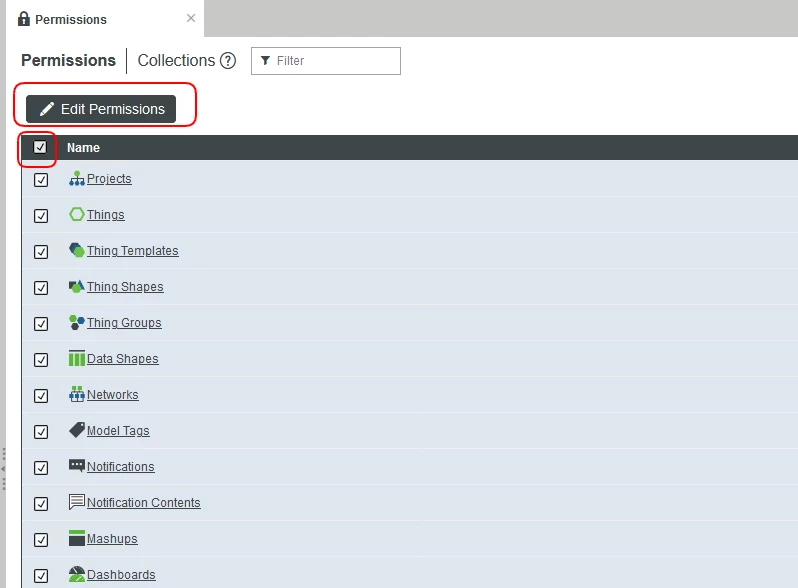
Task: Click the Thing Templates icon
Action: pos(77,250)
